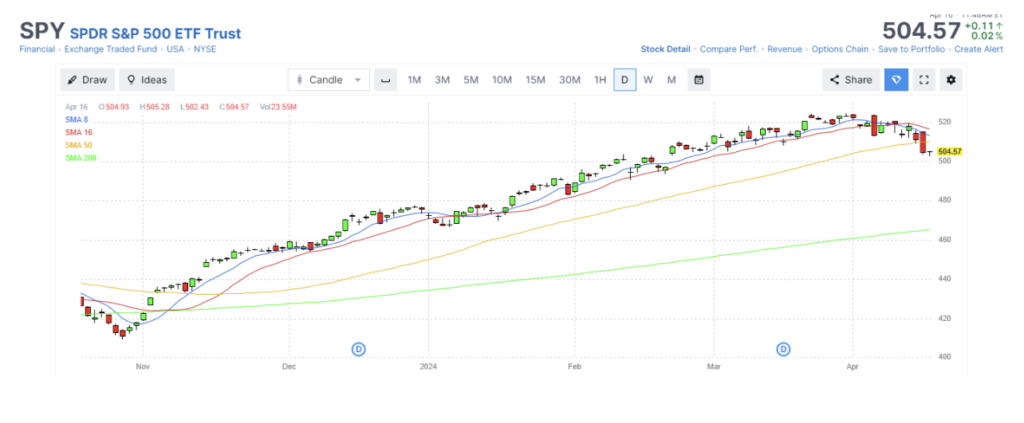
Task: Open the Revenue link
Action: tap(785, 49)
